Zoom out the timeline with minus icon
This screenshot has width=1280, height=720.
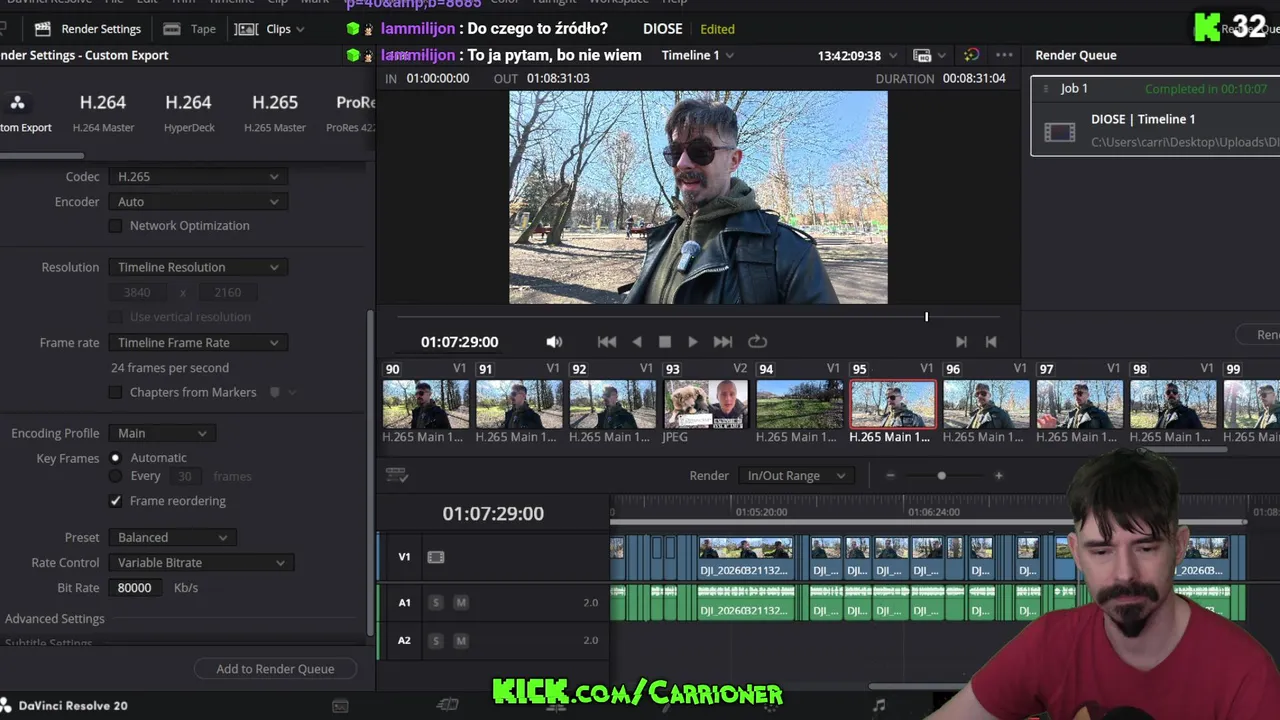[x=890, y=476]
